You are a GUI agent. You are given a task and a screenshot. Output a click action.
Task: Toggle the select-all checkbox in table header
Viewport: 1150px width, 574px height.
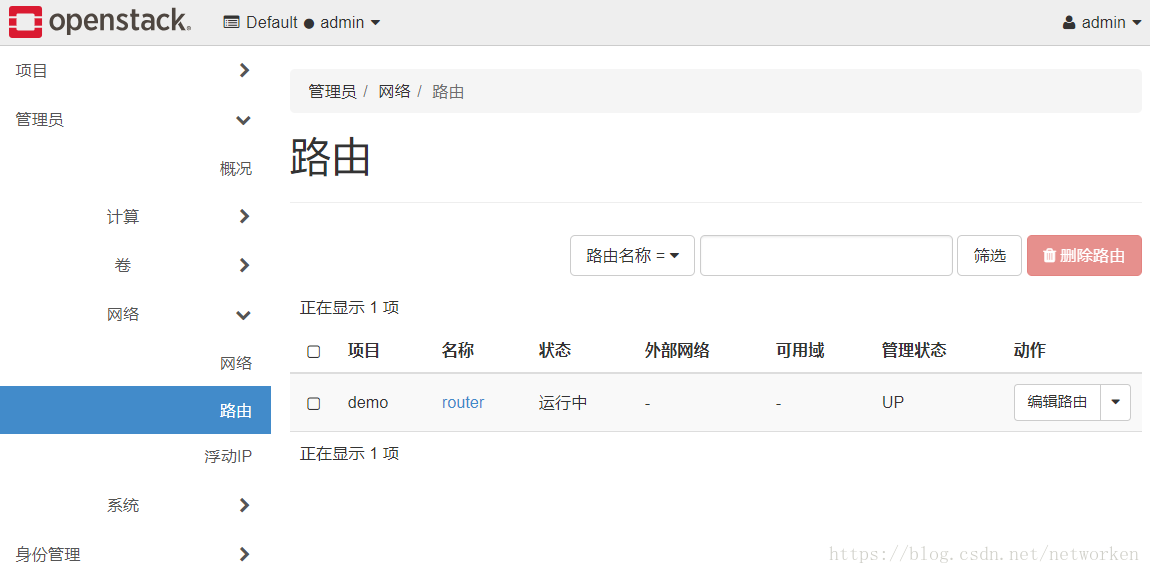tap(314, 351)
